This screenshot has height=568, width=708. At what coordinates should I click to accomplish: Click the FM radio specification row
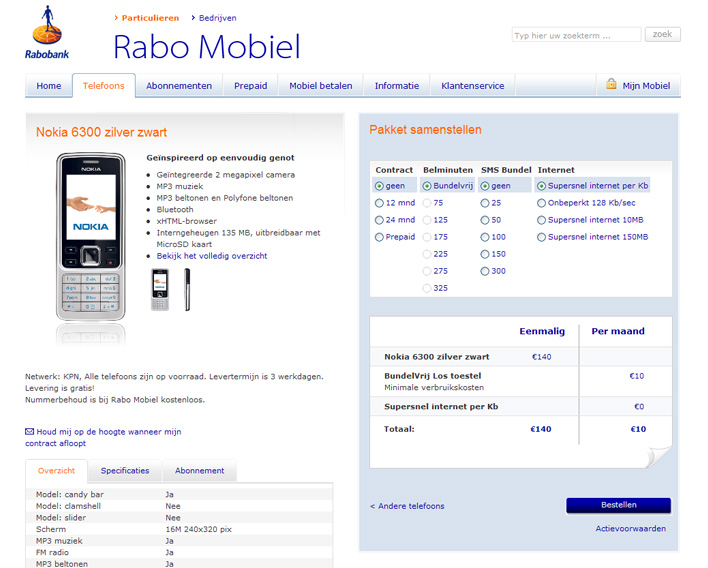(x=179, y=553)
